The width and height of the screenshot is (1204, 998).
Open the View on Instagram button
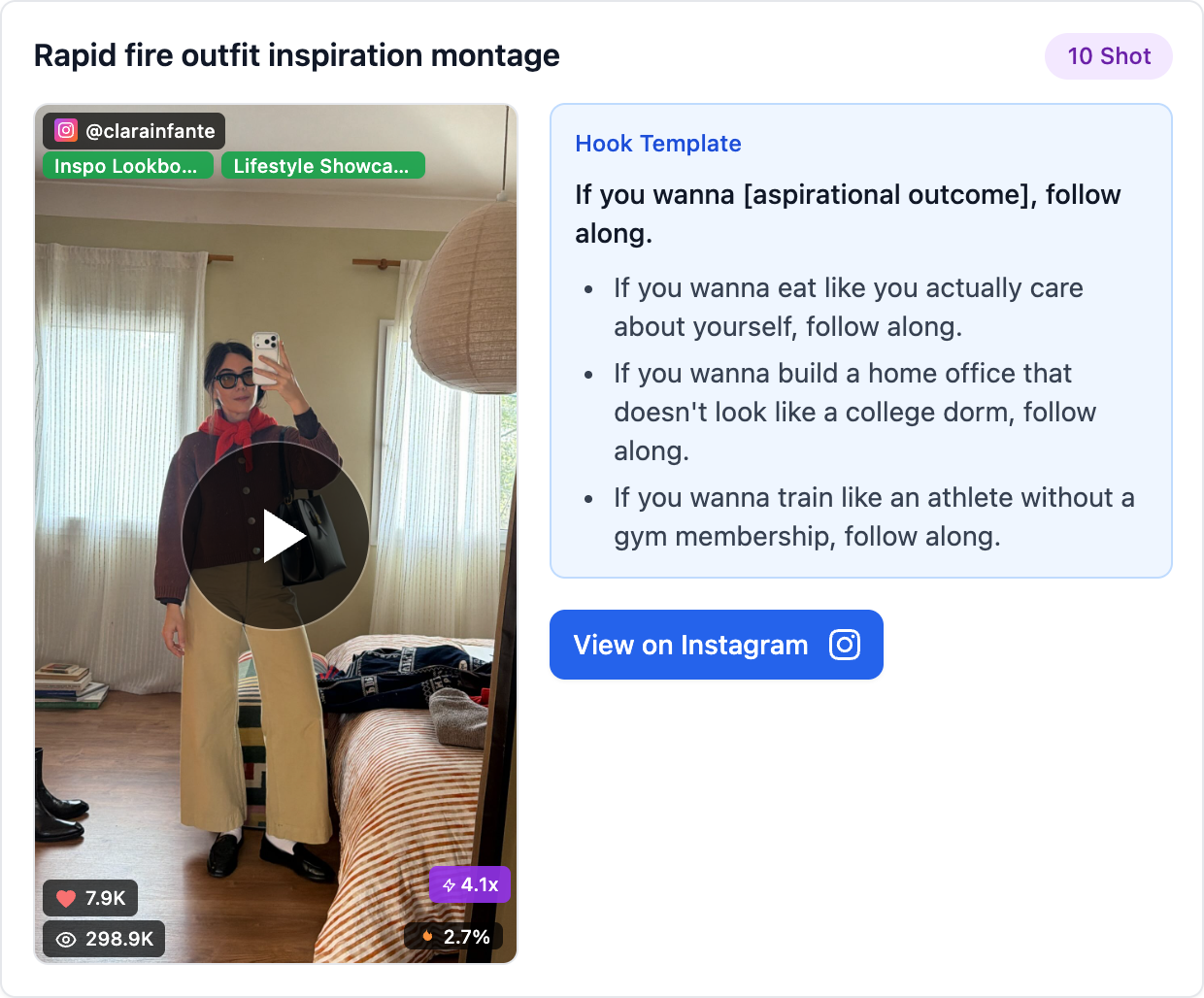(717, 645)
